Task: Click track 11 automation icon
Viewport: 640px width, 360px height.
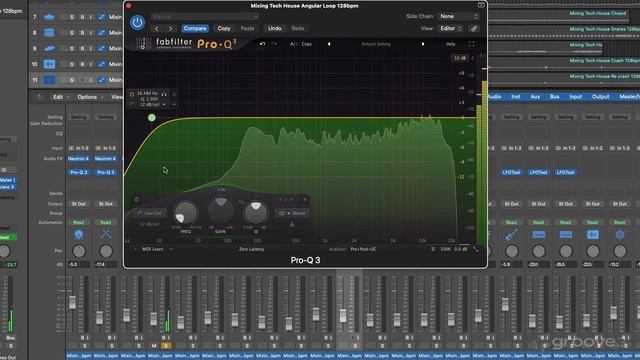Action: pos(102,80)
